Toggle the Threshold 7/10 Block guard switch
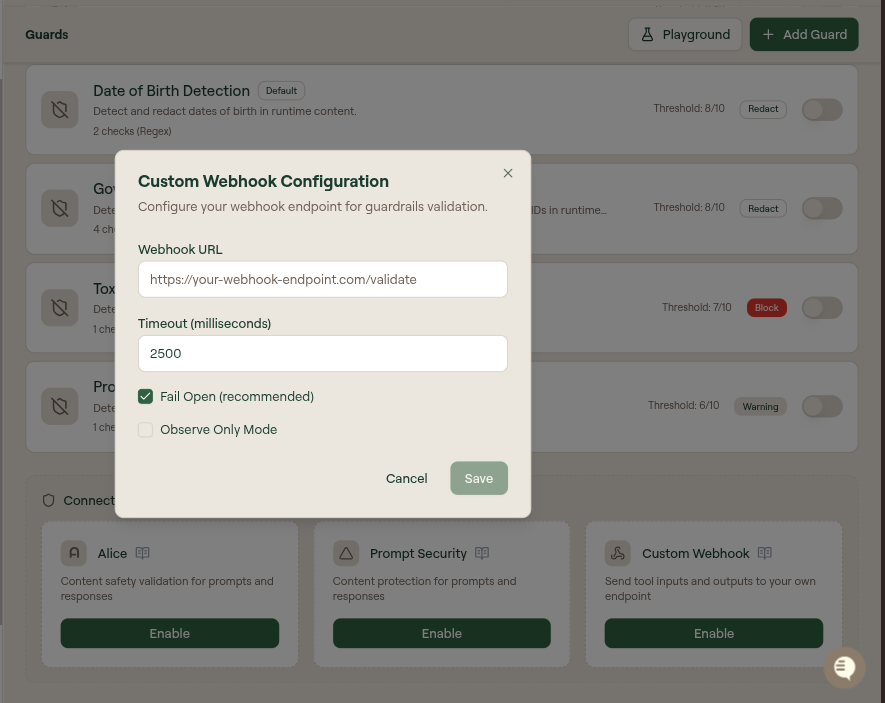This screenshot has height=703, width=885. point(822,308)
